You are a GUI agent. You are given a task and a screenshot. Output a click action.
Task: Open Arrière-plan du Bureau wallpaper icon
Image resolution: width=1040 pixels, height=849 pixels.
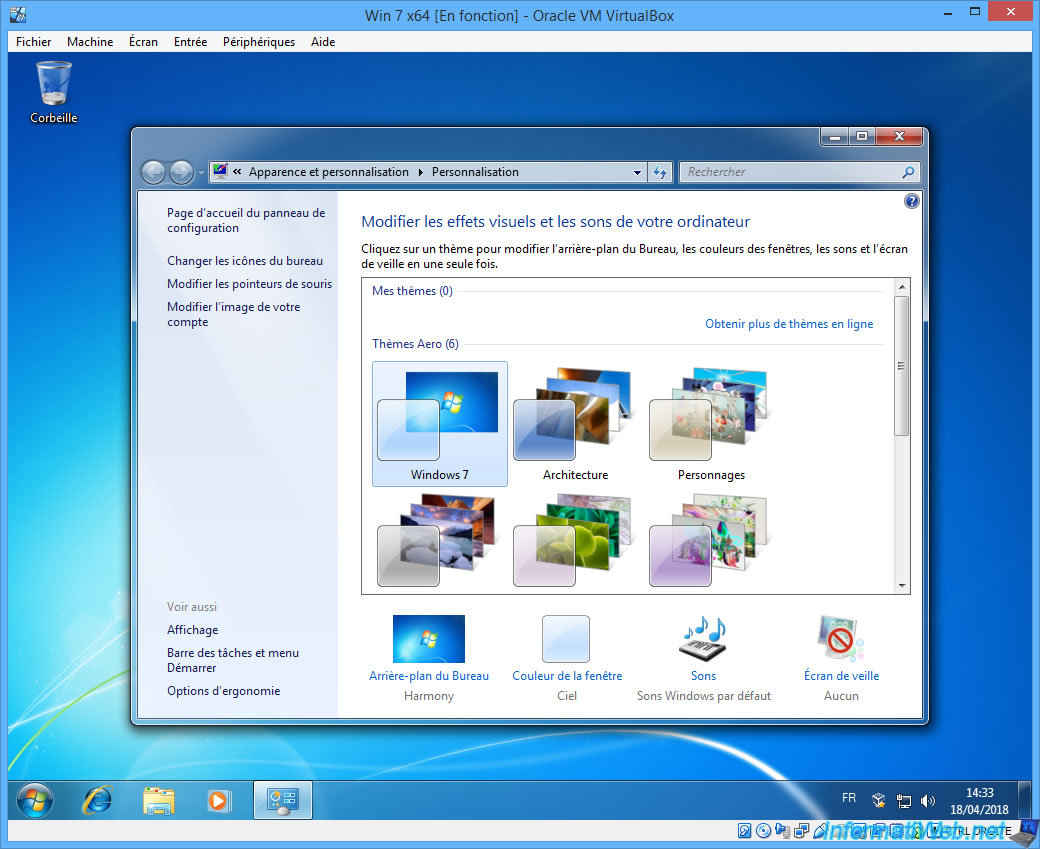(428, 639)
